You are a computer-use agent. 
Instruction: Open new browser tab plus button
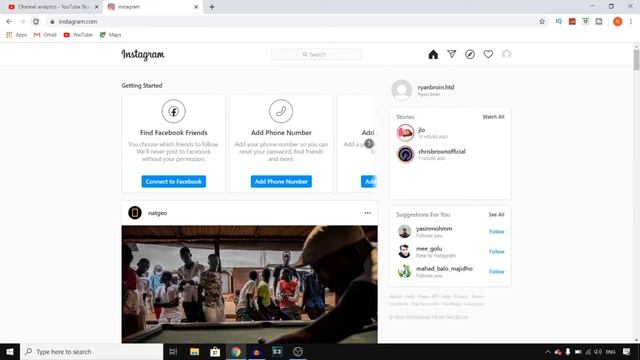[x=212, y=7]
